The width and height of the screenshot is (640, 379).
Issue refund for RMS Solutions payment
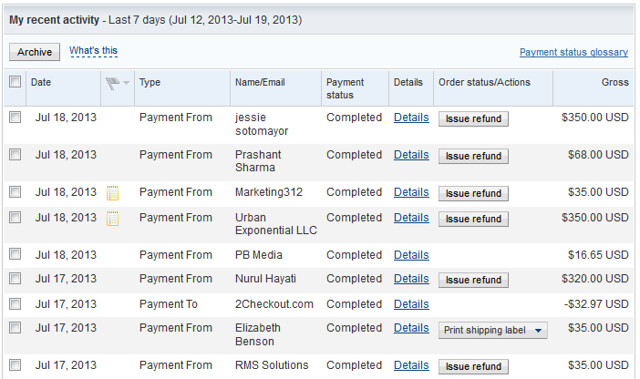(x=473, y=367)
